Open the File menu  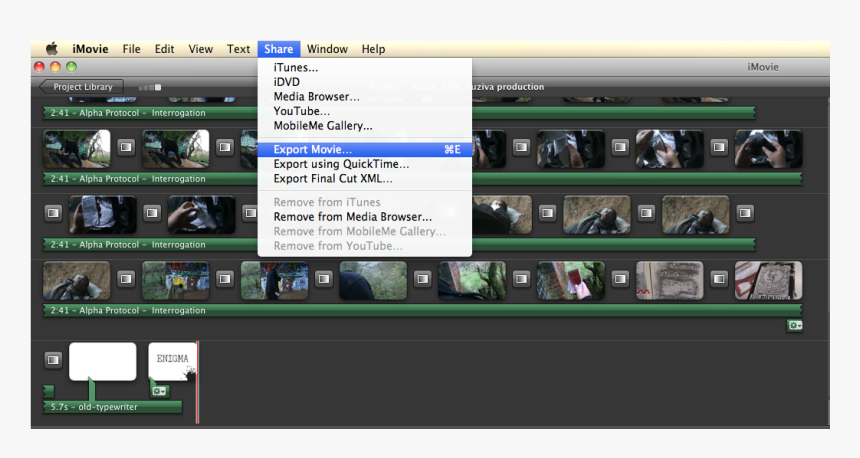[x=131, y=49]
